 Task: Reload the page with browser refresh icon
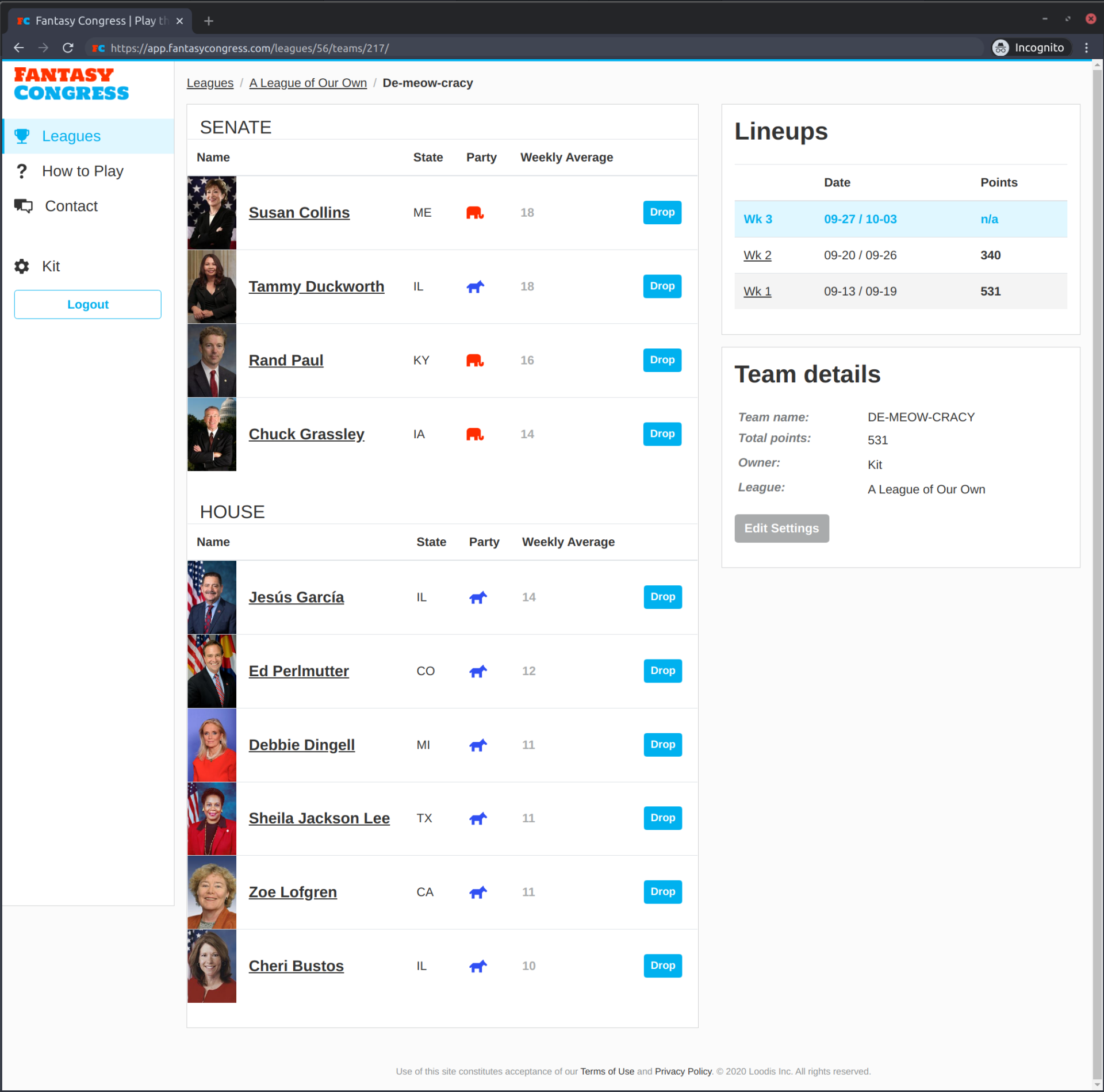pyautogui.click(x=68, y=48)
